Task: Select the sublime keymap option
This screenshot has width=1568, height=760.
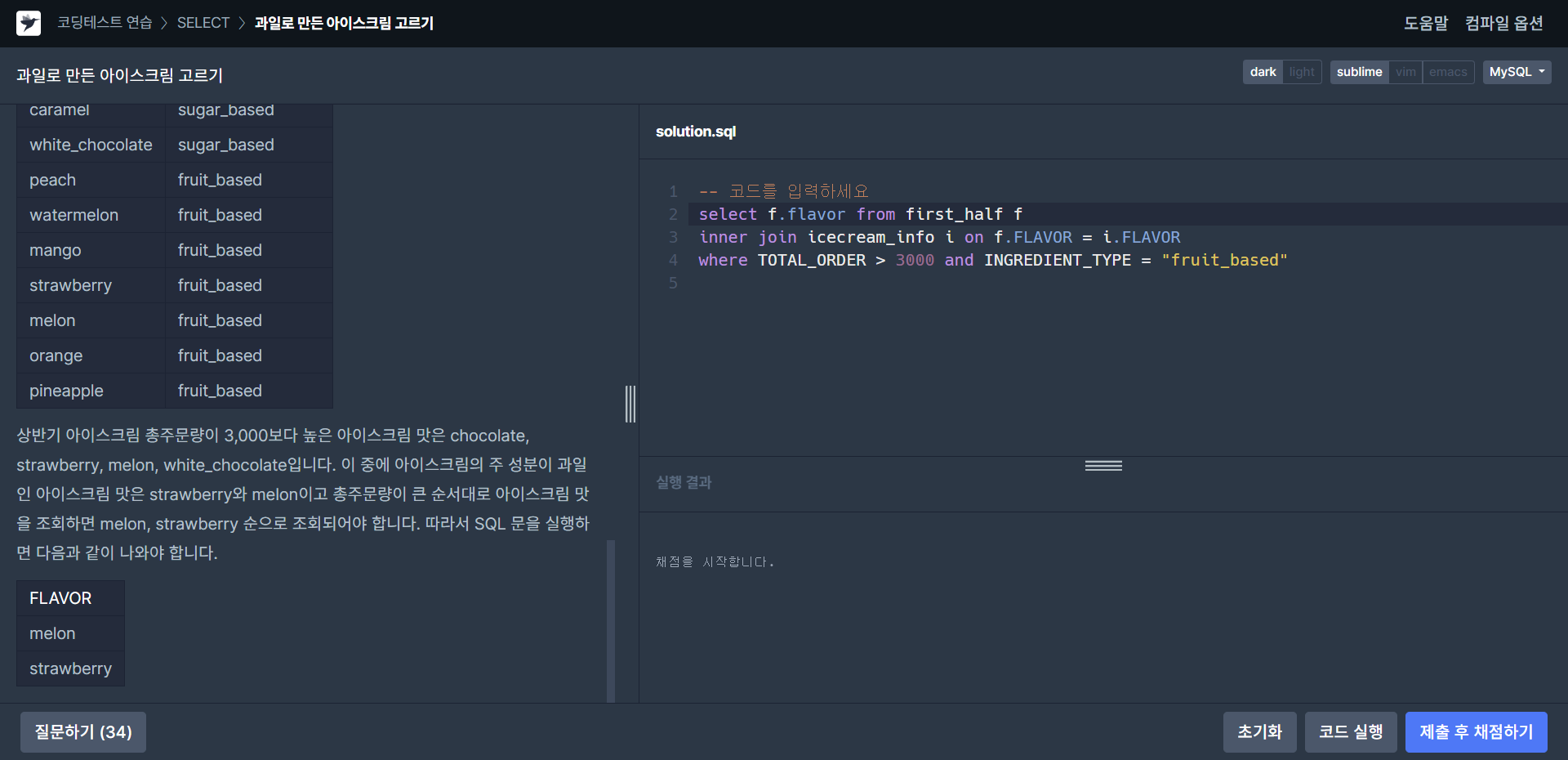Action: coord(1359,72)
